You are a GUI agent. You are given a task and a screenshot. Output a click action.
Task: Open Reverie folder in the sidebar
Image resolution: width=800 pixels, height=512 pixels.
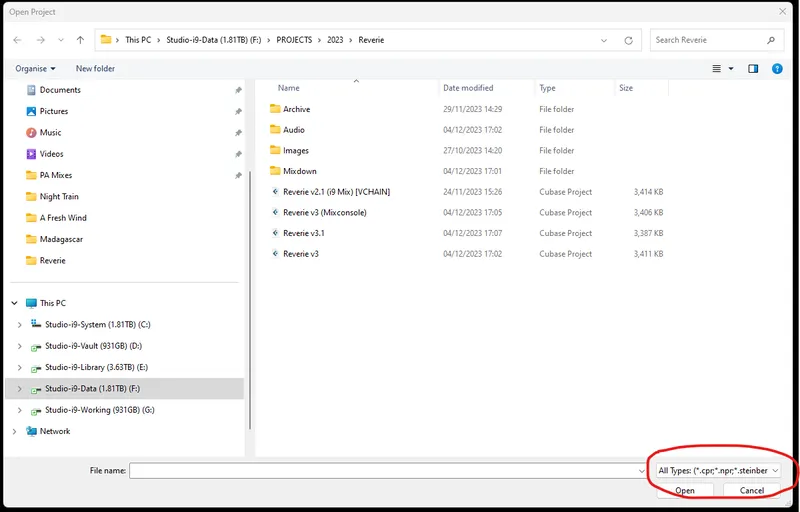coord(53,261)
